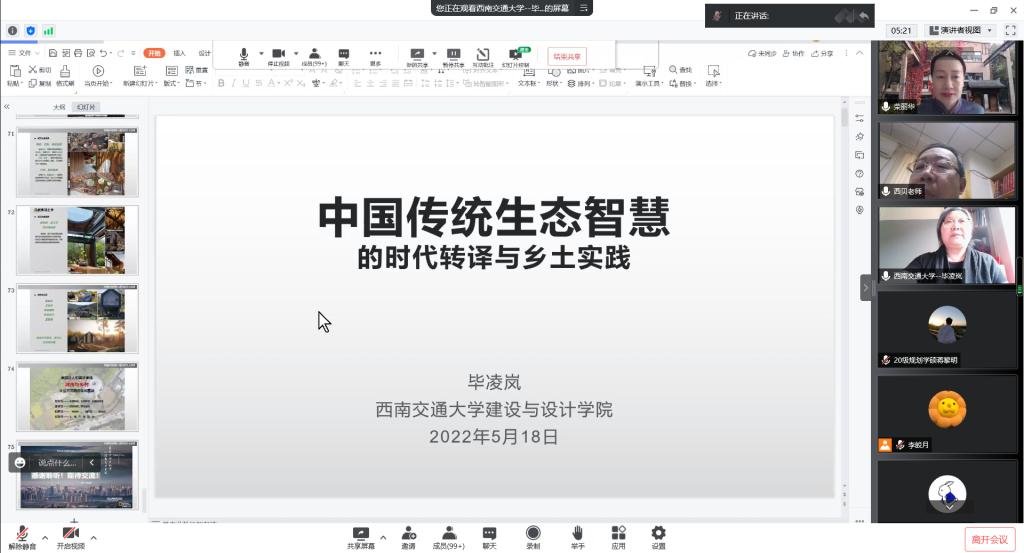Switch to the 大纲 outline tab

[x=59, y=107]
